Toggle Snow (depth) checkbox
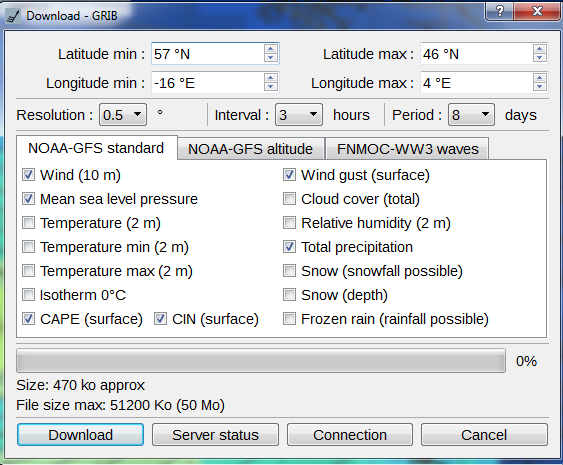Viewport: 563px width, 465px height. (x=289, y=294)
